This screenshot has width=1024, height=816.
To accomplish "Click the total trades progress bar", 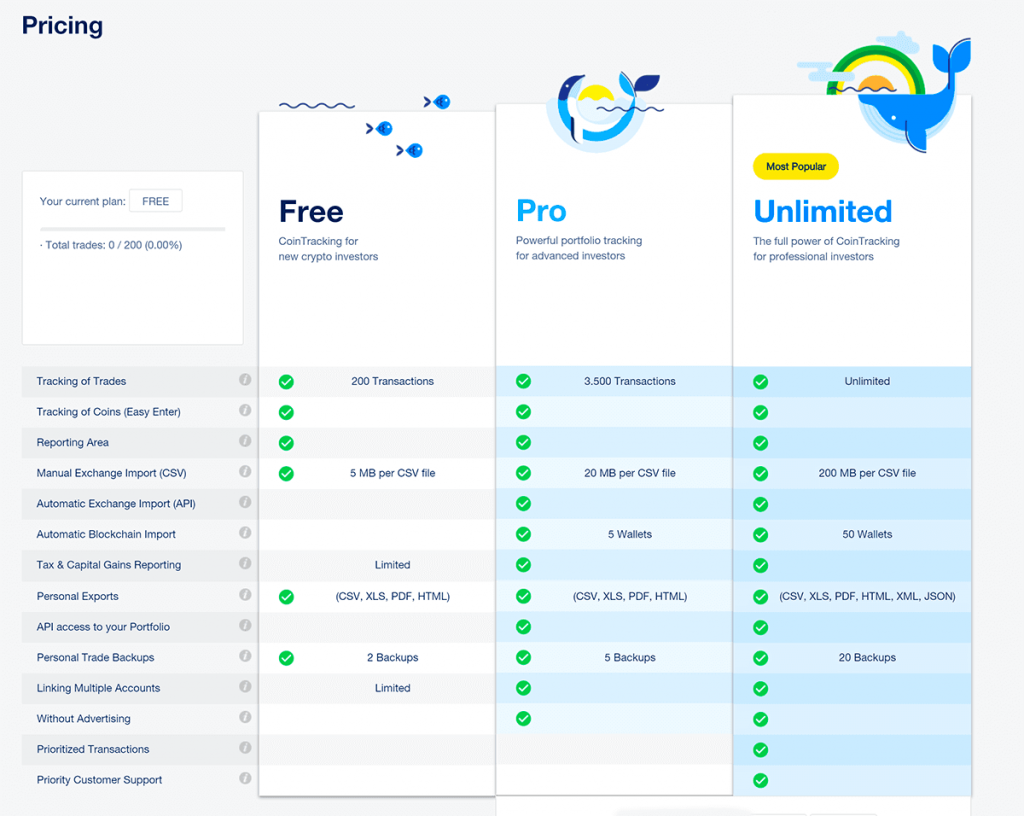I will (133, 229).
